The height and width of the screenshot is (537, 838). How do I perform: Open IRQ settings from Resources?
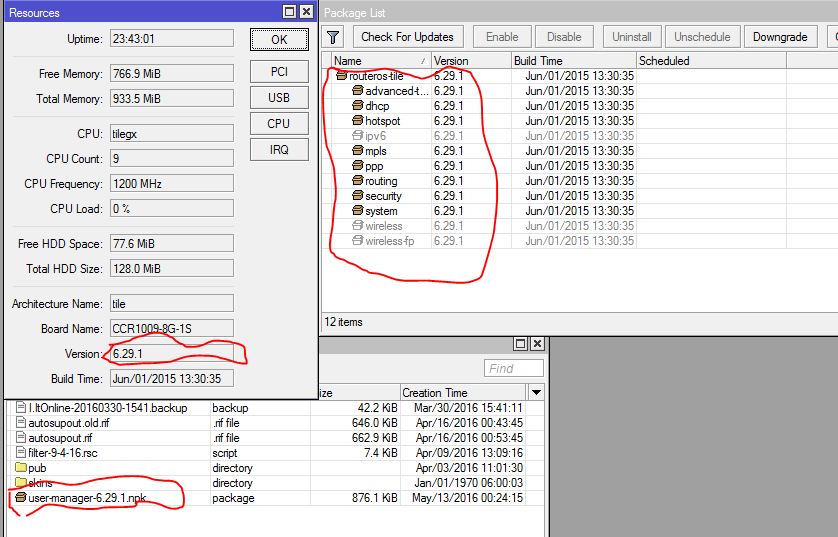click(x=279, y=150)
